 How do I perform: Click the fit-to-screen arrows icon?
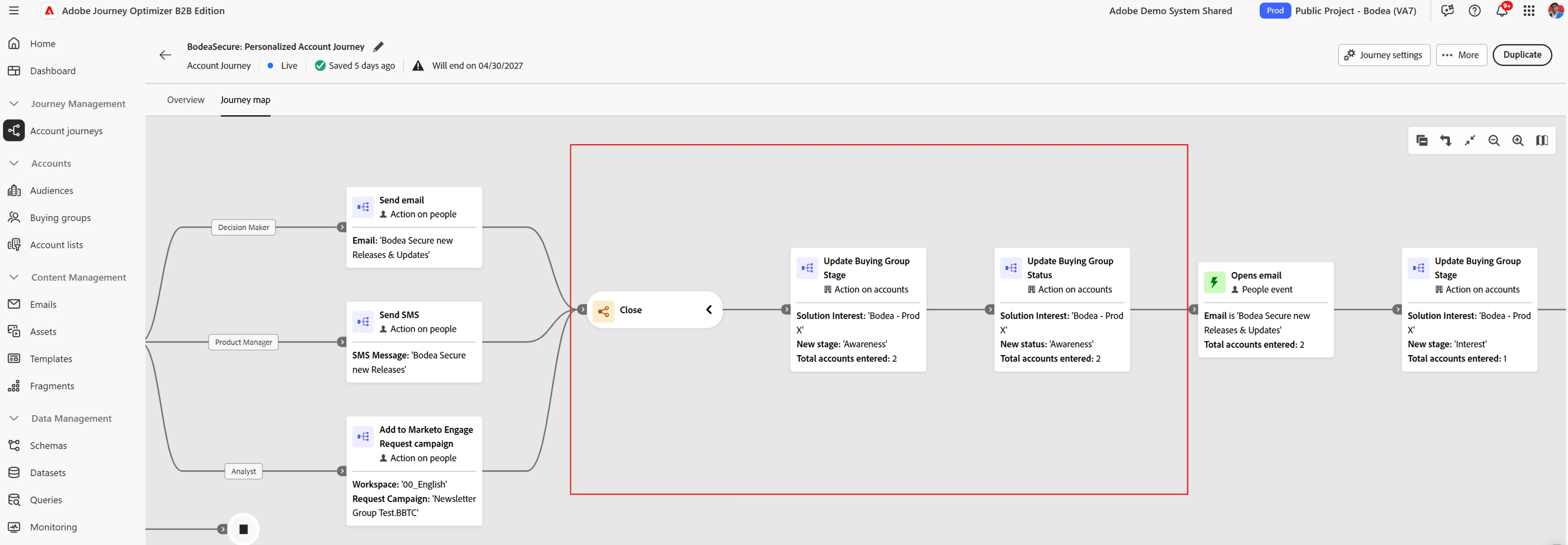click(x=1470, y=140)
